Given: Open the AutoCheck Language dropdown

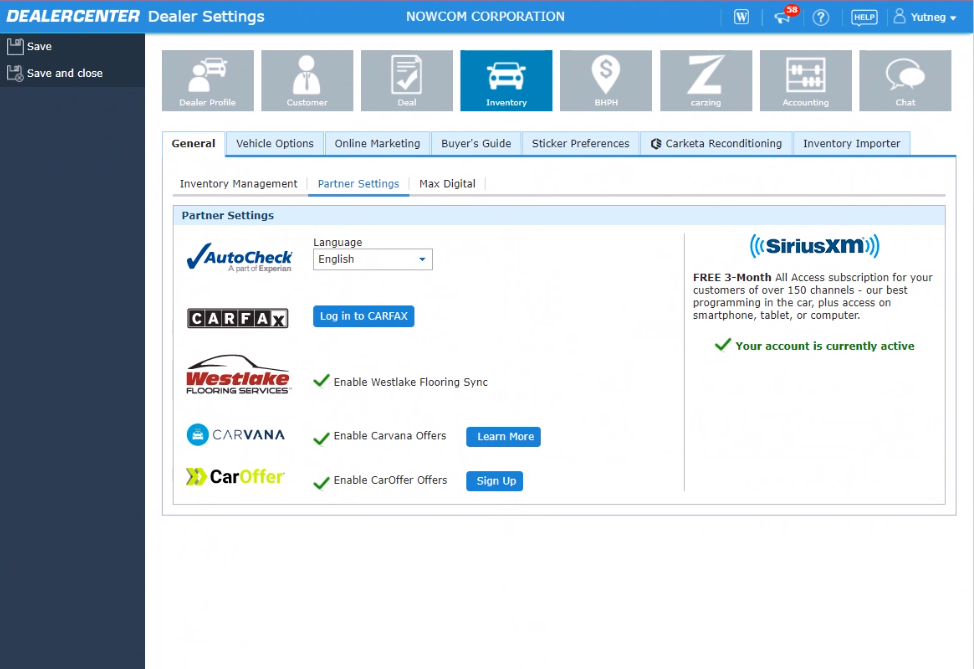Looking at the screenshot, I should [x=373, y=259].
